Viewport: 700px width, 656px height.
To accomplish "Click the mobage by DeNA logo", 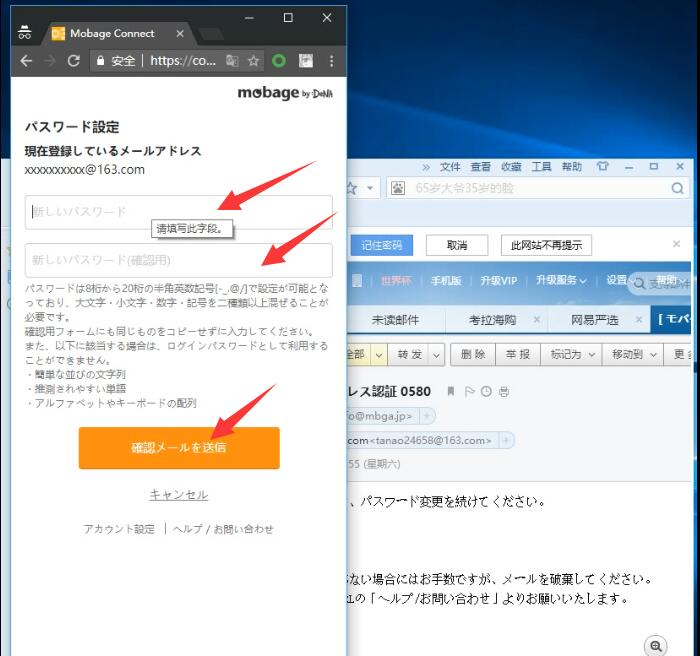I will point(285,93).
